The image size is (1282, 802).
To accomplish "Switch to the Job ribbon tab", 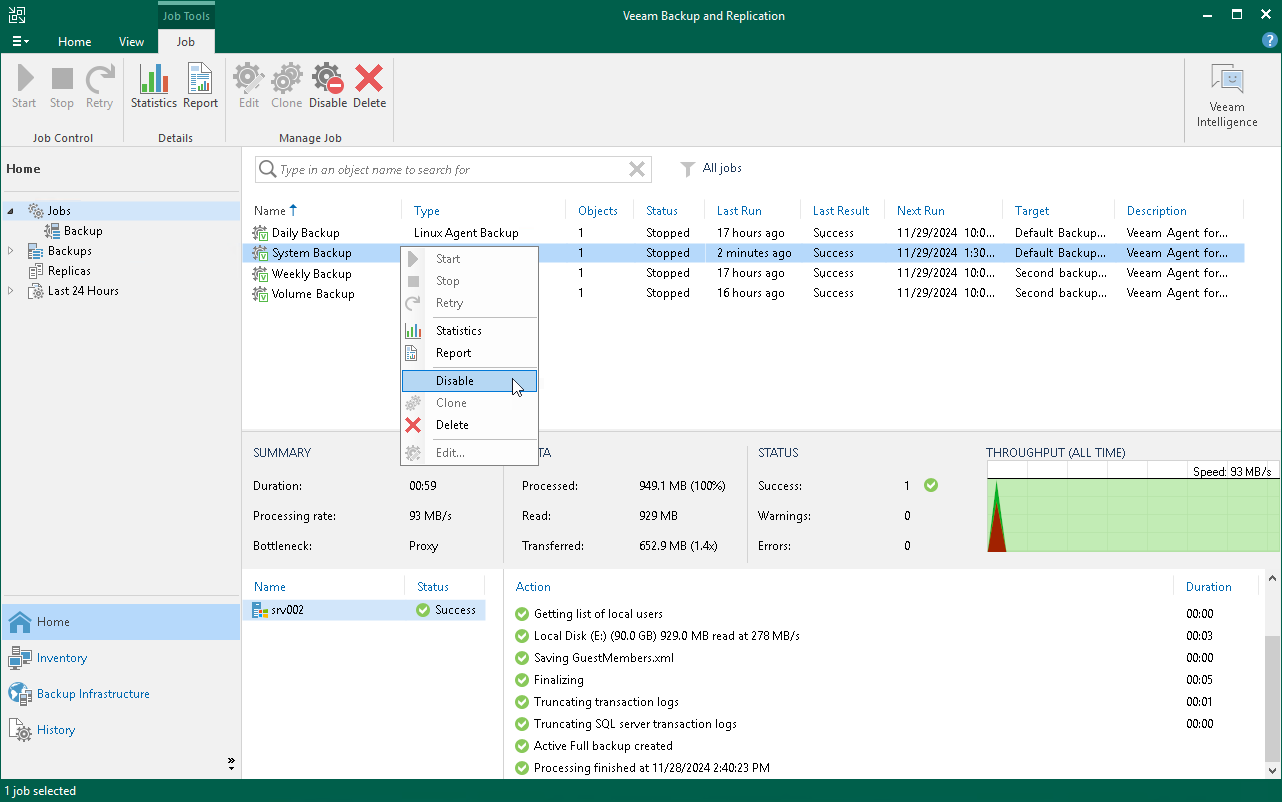I will pos(186,42).
